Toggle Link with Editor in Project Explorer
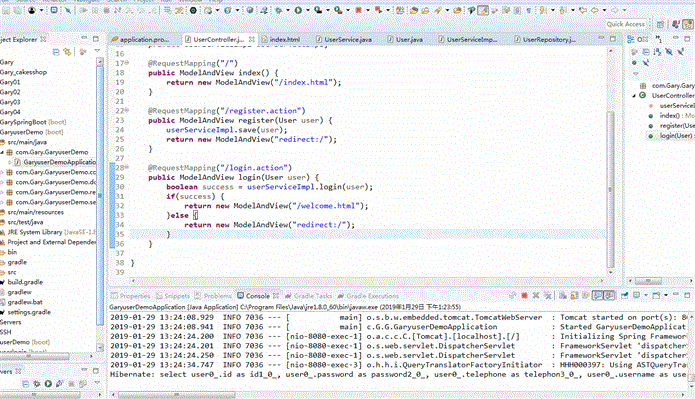The width and height of the screenshot is (695, 399). pos(67,52)
